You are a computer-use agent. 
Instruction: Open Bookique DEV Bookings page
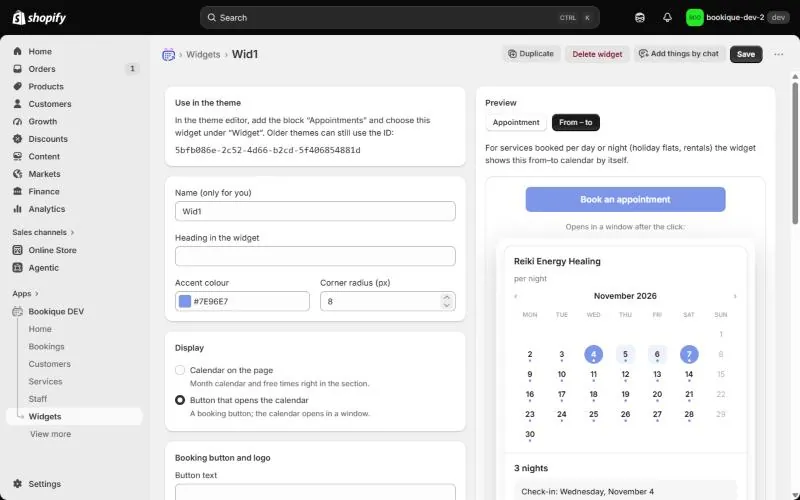(x=46, y=346)
